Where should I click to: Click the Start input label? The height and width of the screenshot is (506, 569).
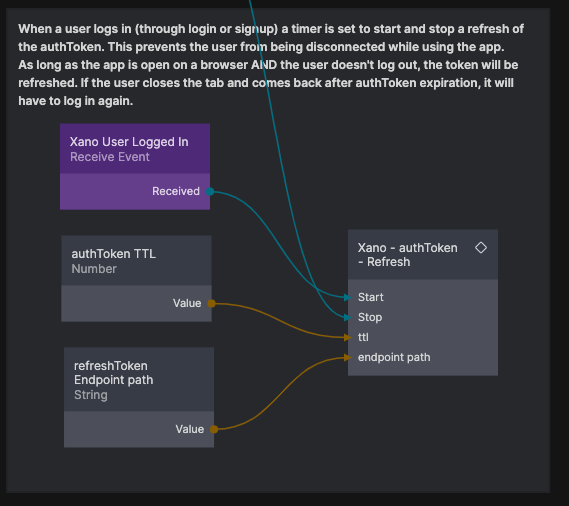click(371, 297)
